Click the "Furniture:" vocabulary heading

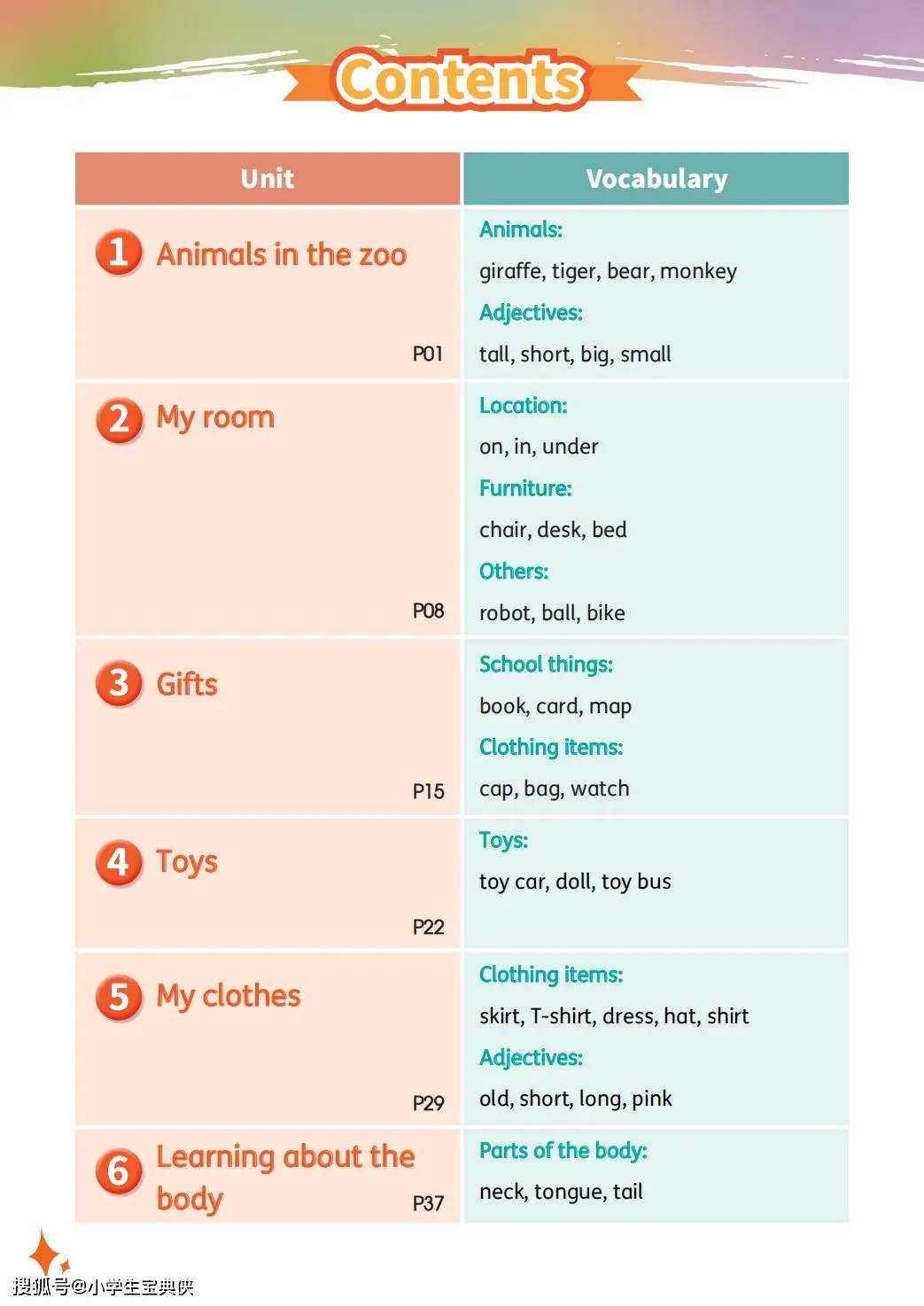[x=525, y=488]
